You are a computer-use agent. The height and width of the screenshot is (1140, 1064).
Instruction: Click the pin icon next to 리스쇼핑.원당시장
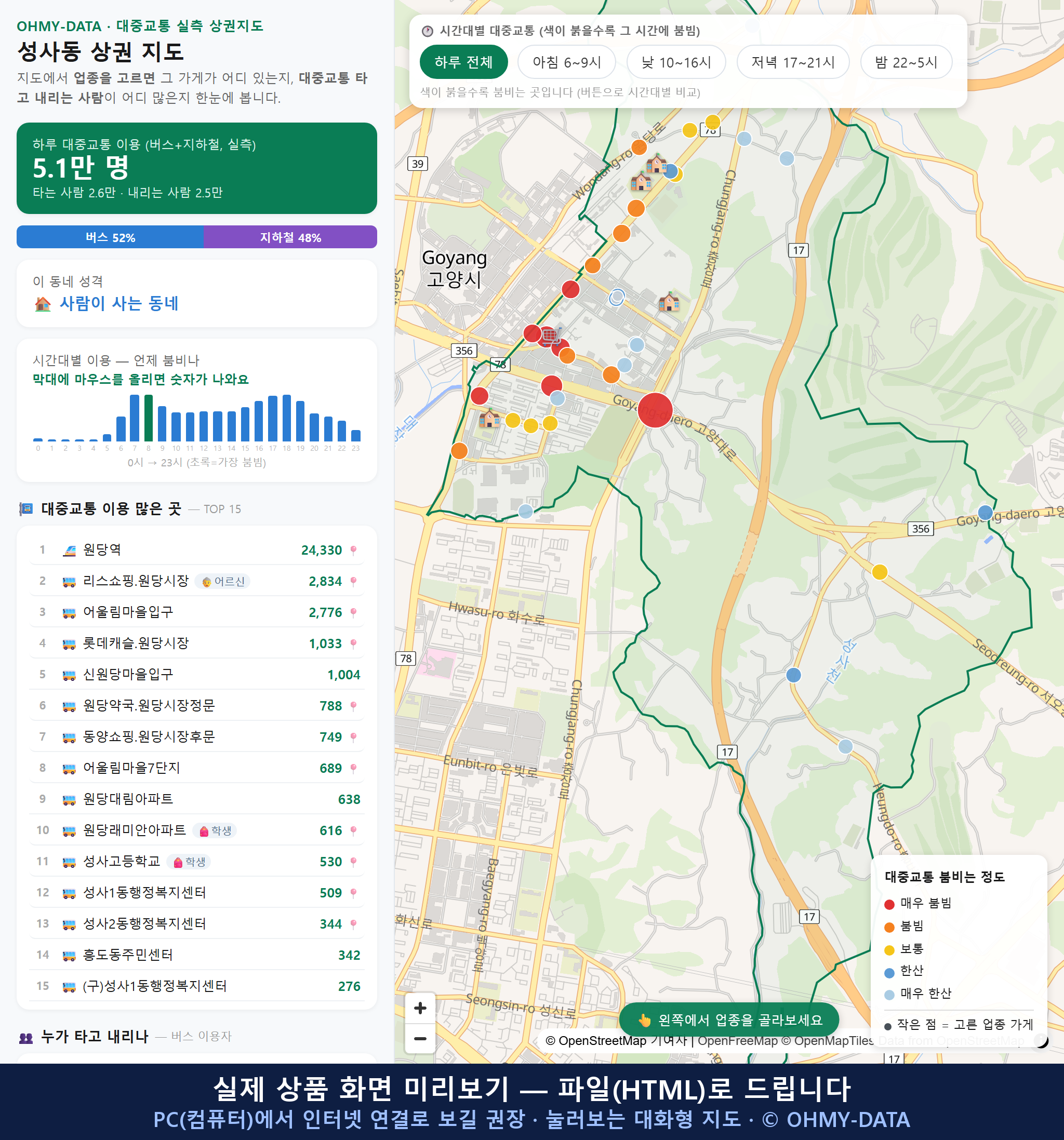[x=353, y=582]
